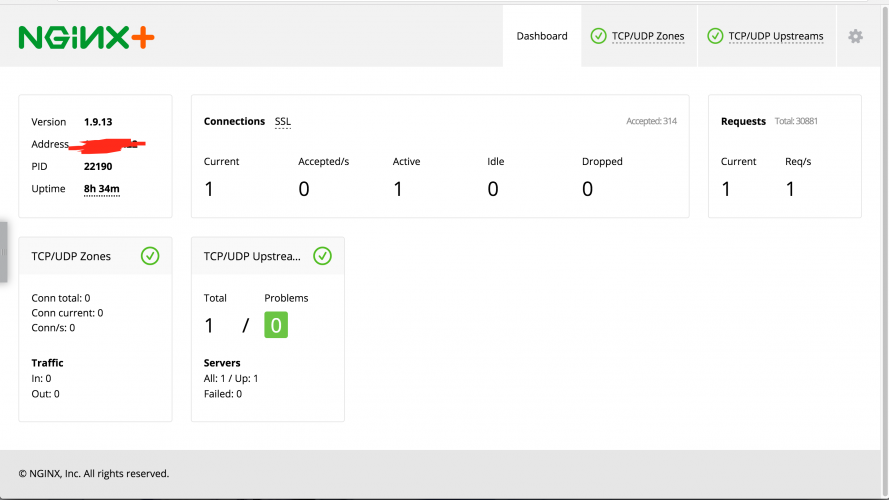This screenshot has width=889, height=500.
Task: Open the settings gear icon
Action: [855, 36]
